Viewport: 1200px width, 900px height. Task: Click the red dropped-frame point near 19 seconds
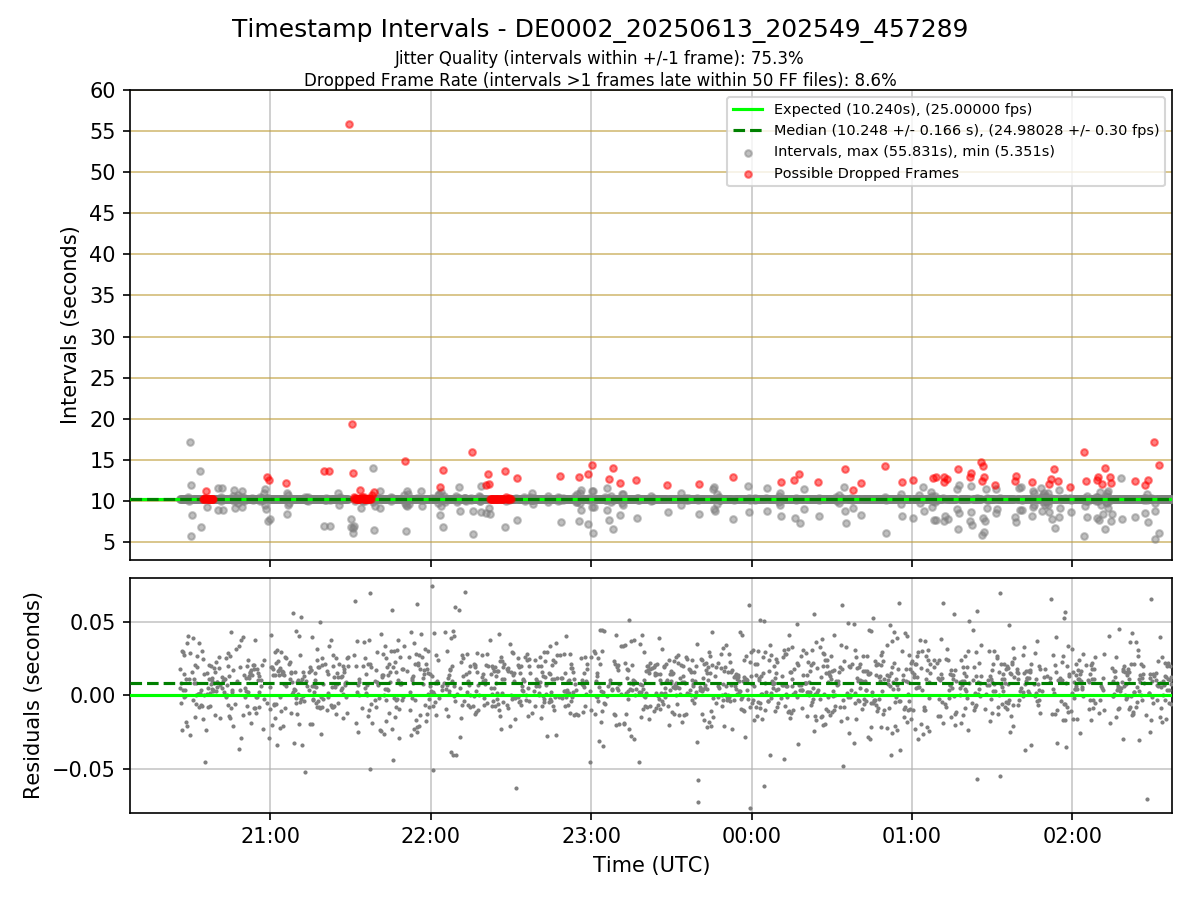click(x=352, y=424)
